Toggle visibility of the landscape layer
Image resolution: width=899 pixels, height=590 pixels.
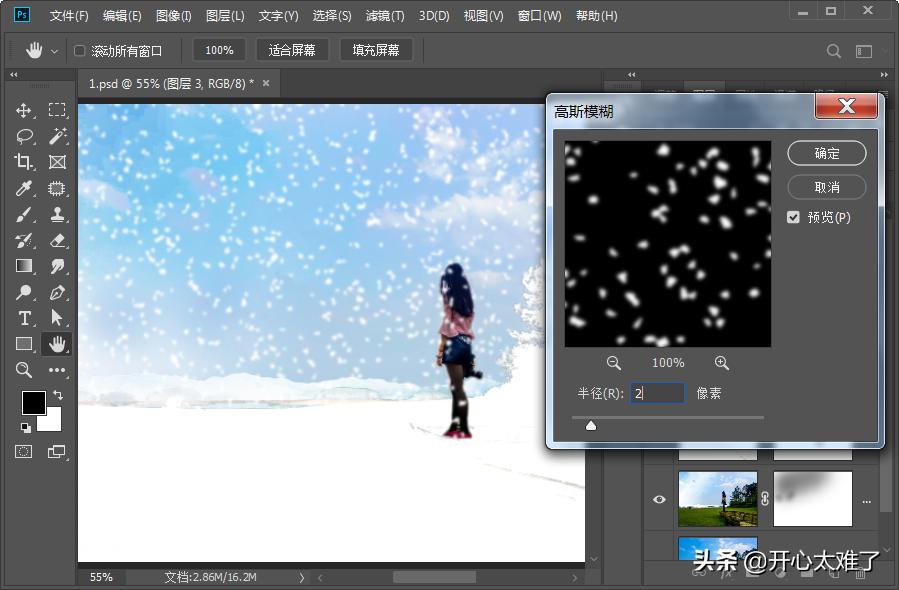(658, 498)
